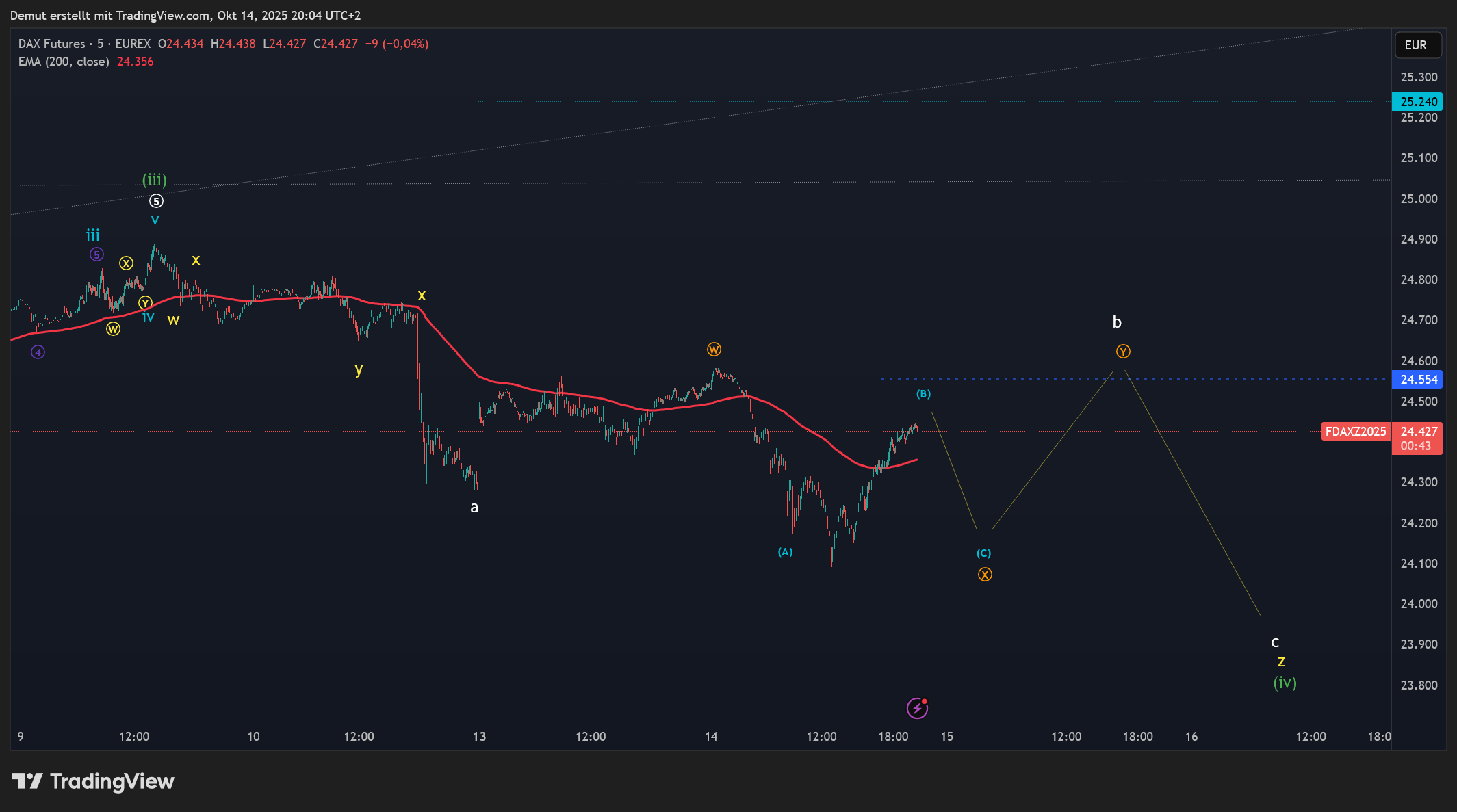The height and width of the screenshot is (812, 1457).
Task: Click the purple lightning bolt event icon
Action: pyautogui.click(x=917, y=708)
